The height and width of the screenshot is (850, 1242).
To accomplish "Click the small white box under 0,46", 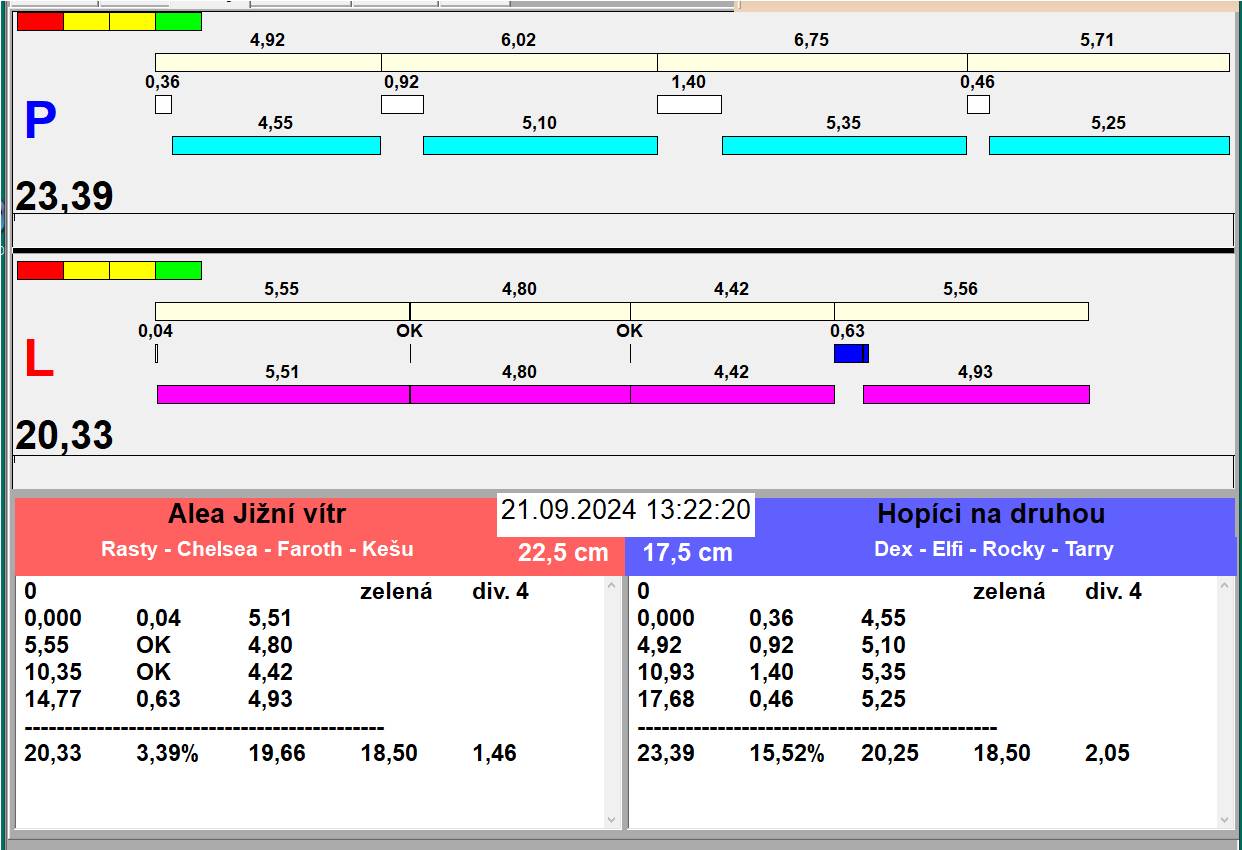I will point(978,104).
